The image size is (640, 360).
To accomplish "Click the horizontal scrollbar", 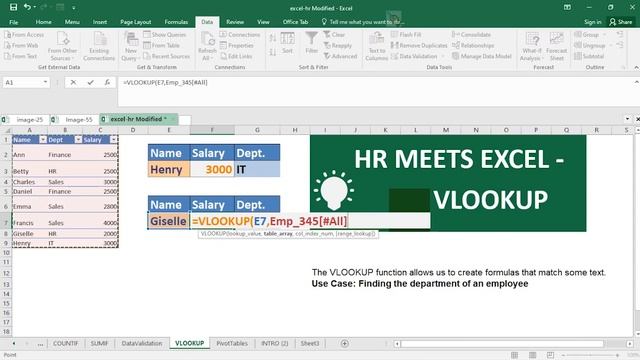I will tap(502, 344).
